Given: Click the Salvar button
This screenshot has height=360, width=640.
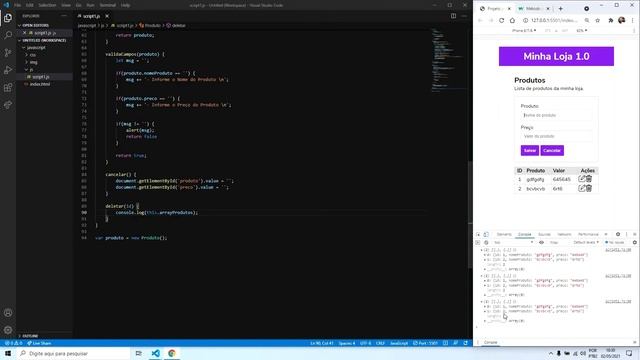Looking at the screenshot, I should point(530,151).
